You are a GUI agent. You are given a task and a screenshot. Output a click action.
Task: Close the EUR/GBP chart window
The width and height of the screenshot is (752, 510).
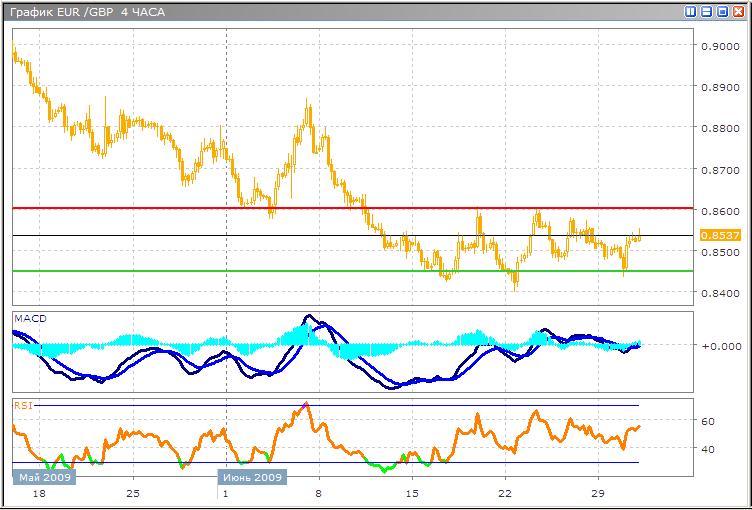tap(738, 11)
